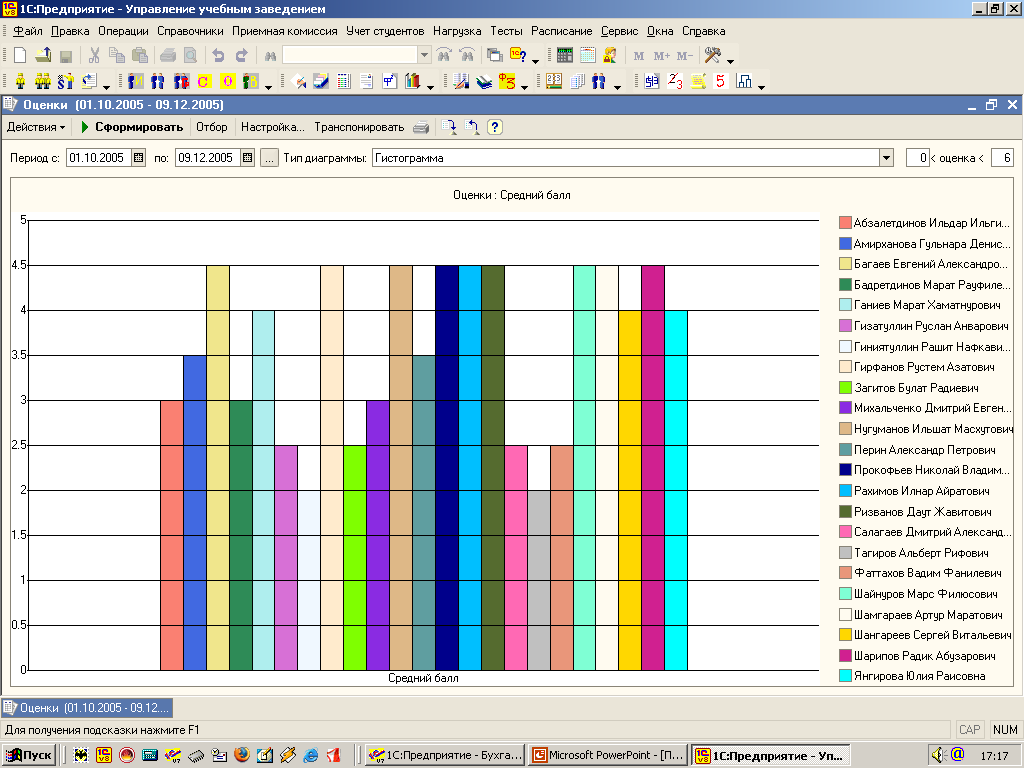Switch to Microsoft PowerPoint in taskbar
Image resolution: width=1024 pixels, height=768 pixels.
(x=608, y=755)
